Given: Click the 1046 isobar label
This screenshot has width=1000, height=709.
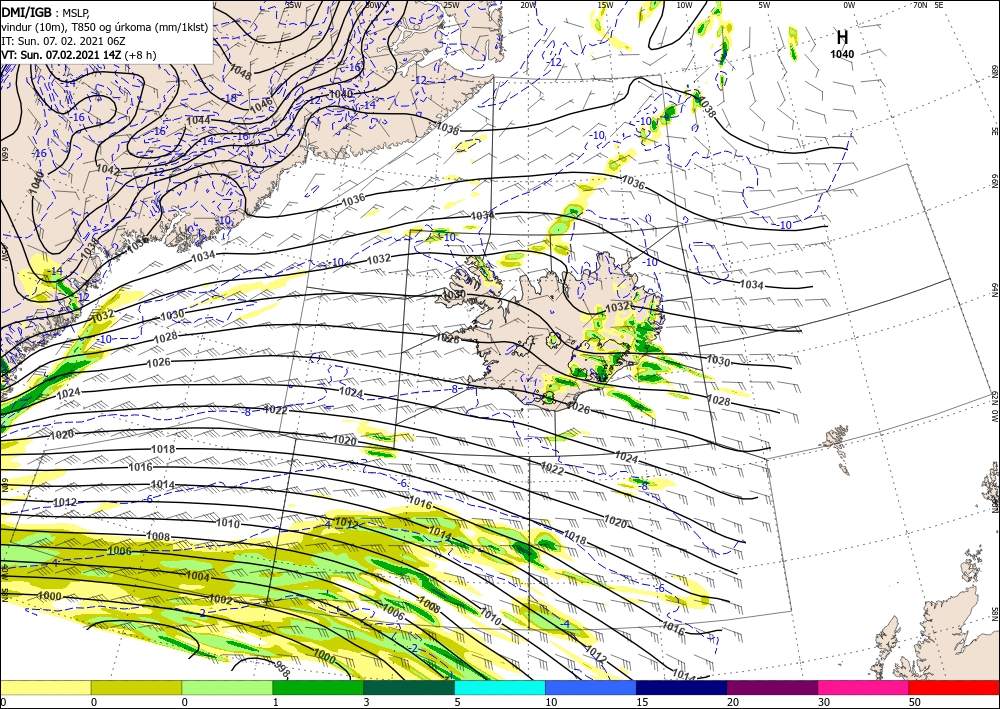Looking at the screenshot, I should click(x=261, y=106).
